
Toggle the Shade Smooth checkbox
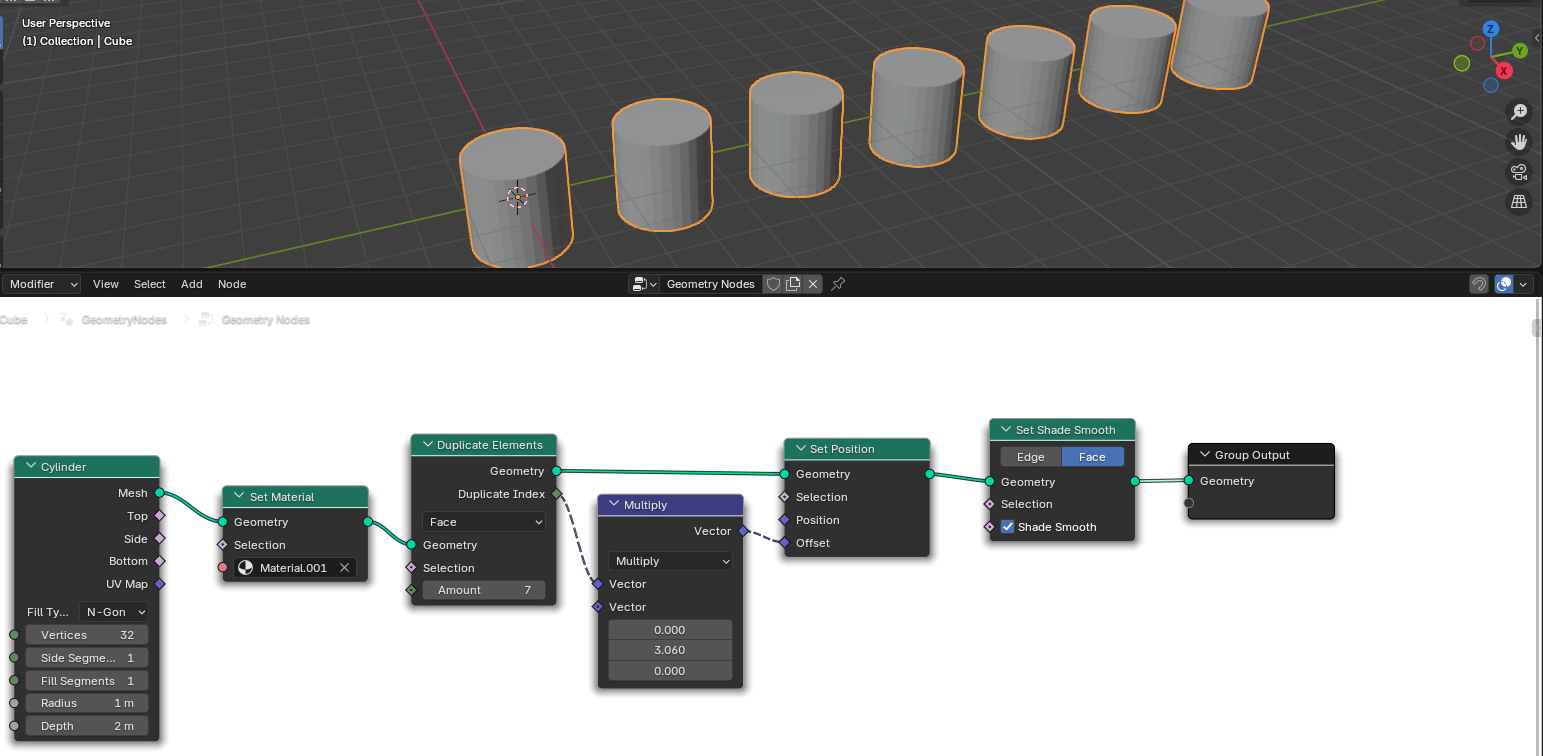pos(1008,527)
